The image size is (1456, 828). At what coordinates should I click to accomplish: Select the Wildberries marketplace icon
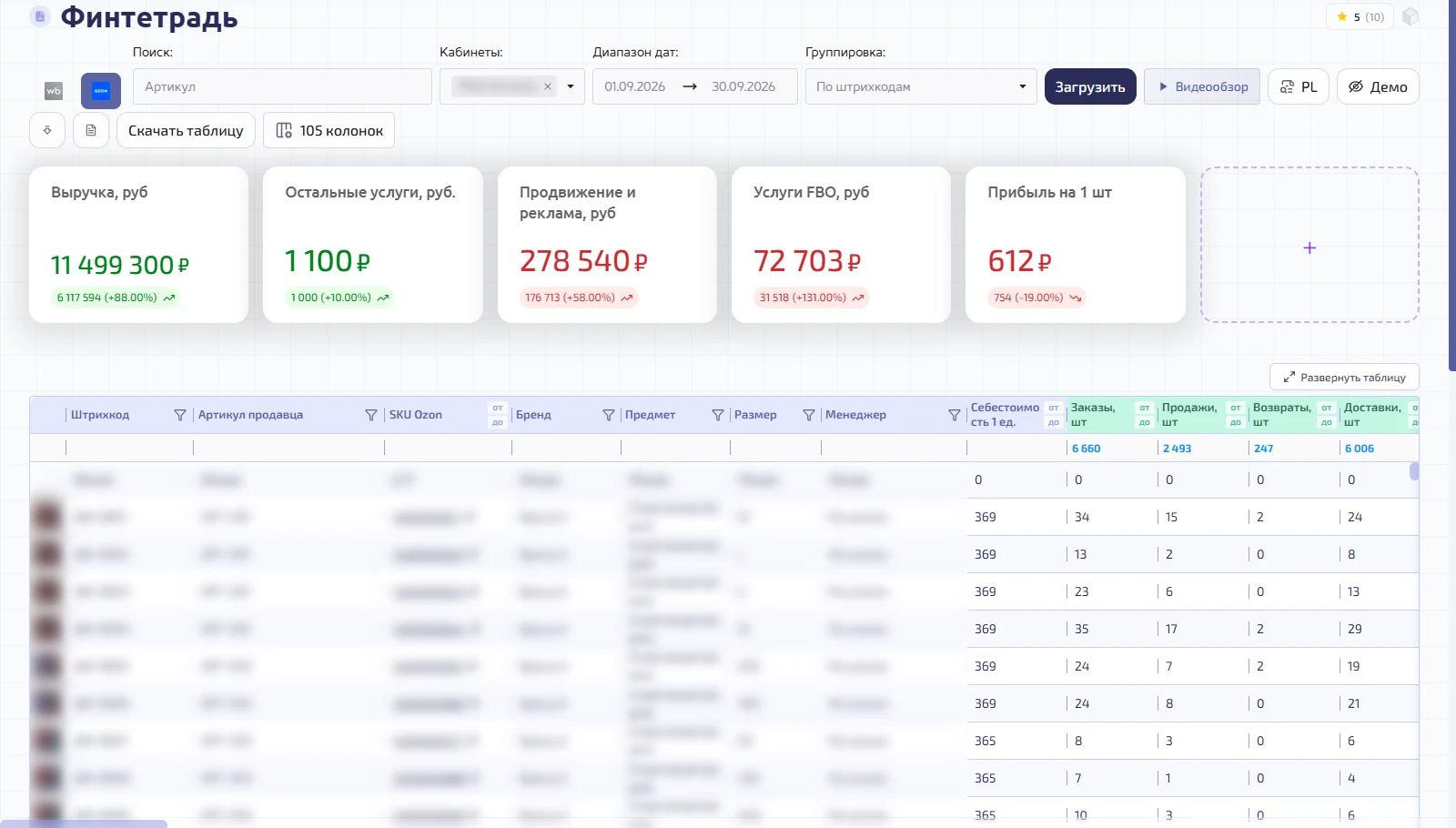pyautogui.click(x=54, y=90)
